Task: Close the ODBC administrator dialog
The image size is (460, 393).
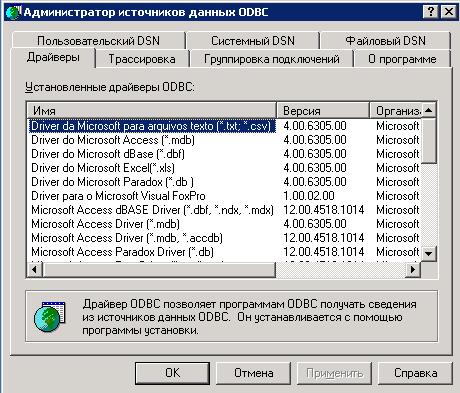Action: tap(449, 12)
